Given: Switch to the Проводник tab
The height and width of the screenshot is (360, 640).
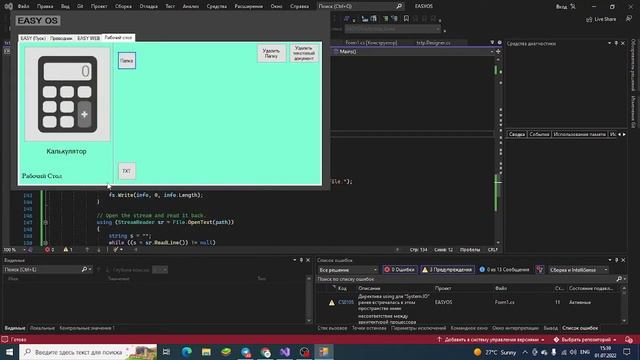Looking at the screenshot, I should (x=61, y=38).
